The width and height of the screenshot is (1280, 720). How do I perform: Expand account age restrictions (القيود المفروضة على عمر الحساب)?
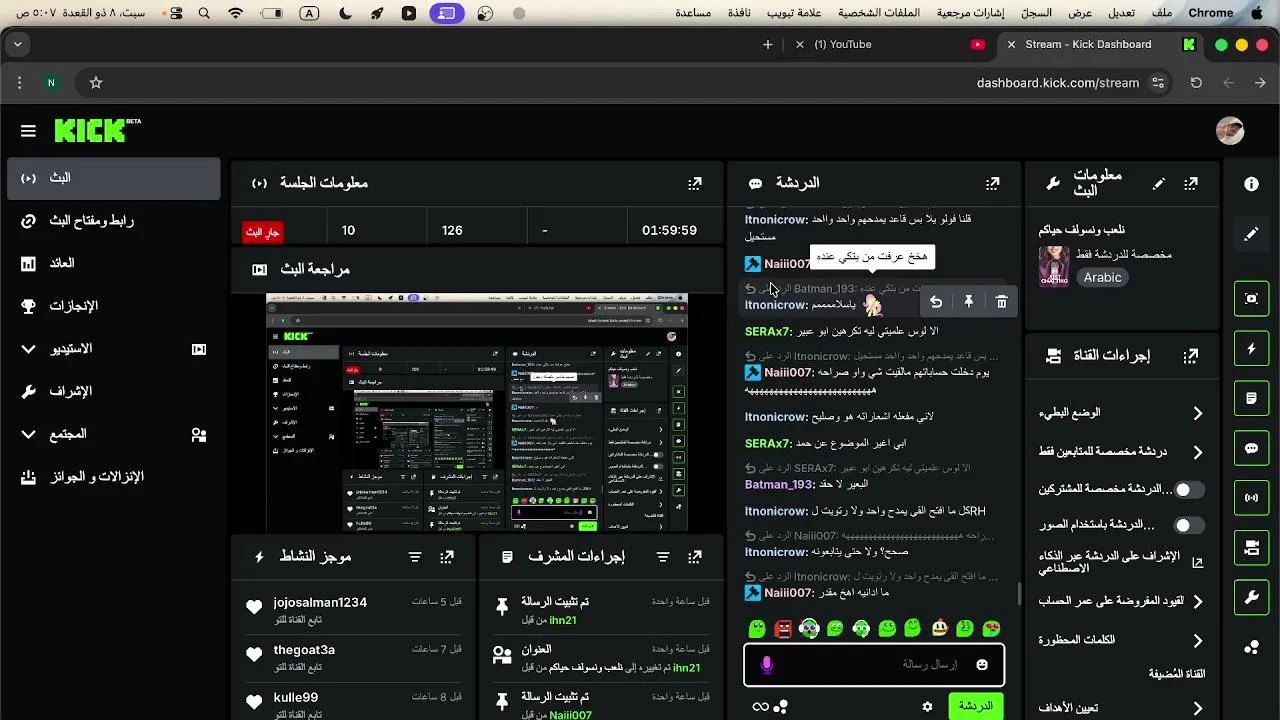click(1197, 601)
